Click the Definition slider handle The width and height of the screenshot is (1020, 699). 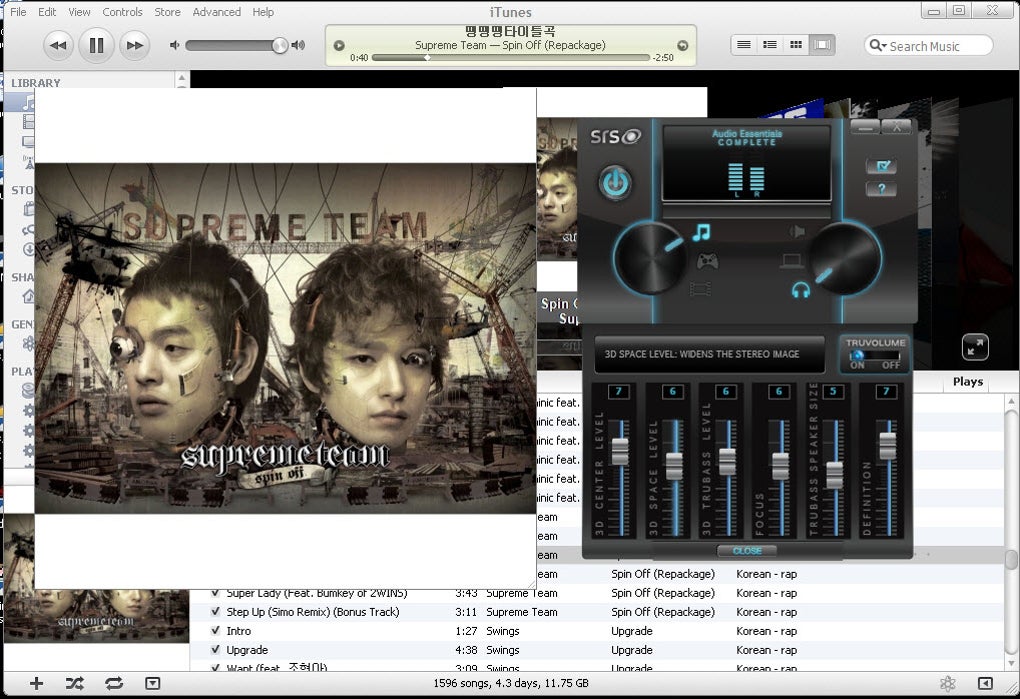pos(887,446)
